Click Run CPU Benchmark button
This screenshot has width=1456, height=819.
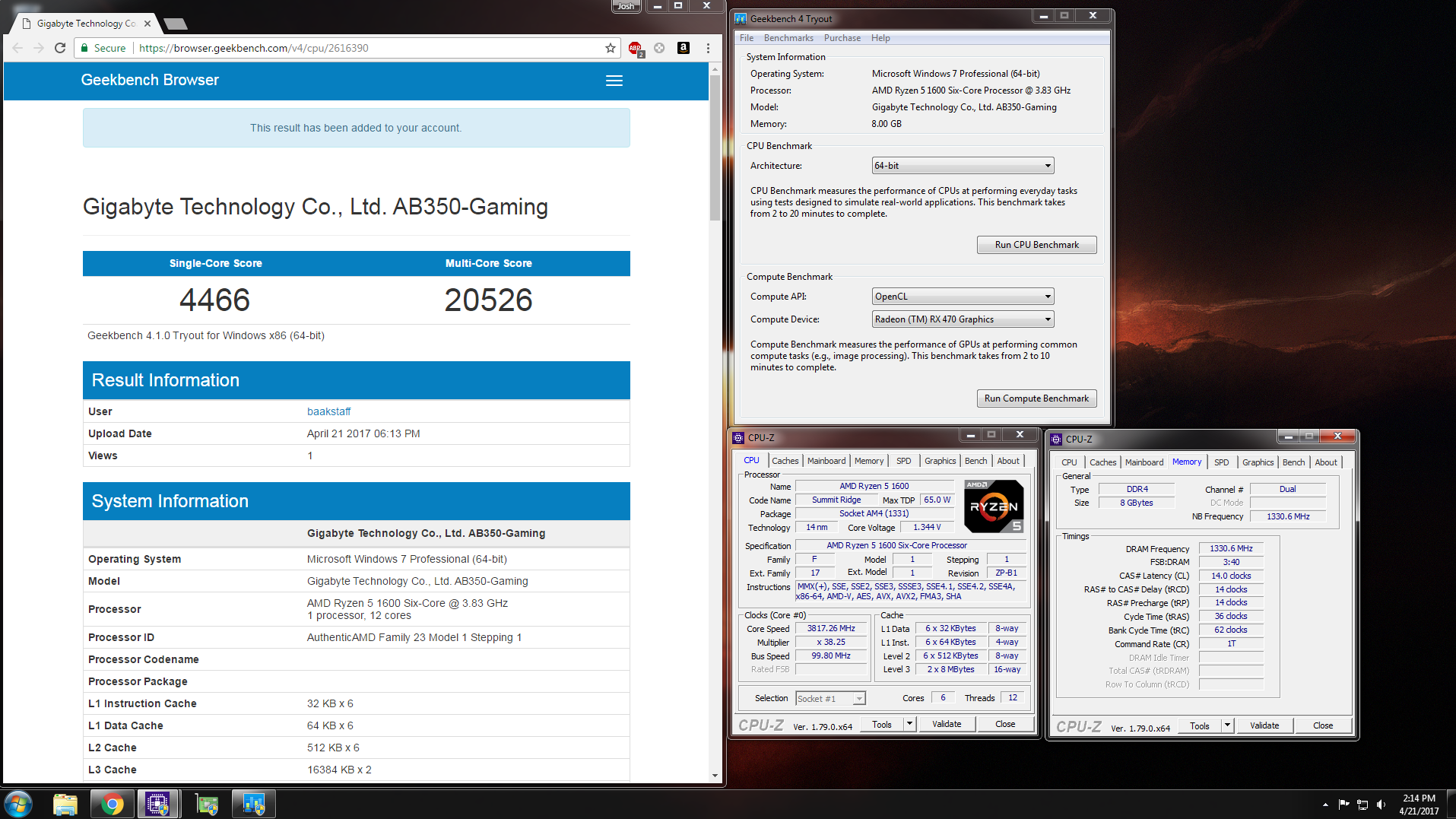1036,245
